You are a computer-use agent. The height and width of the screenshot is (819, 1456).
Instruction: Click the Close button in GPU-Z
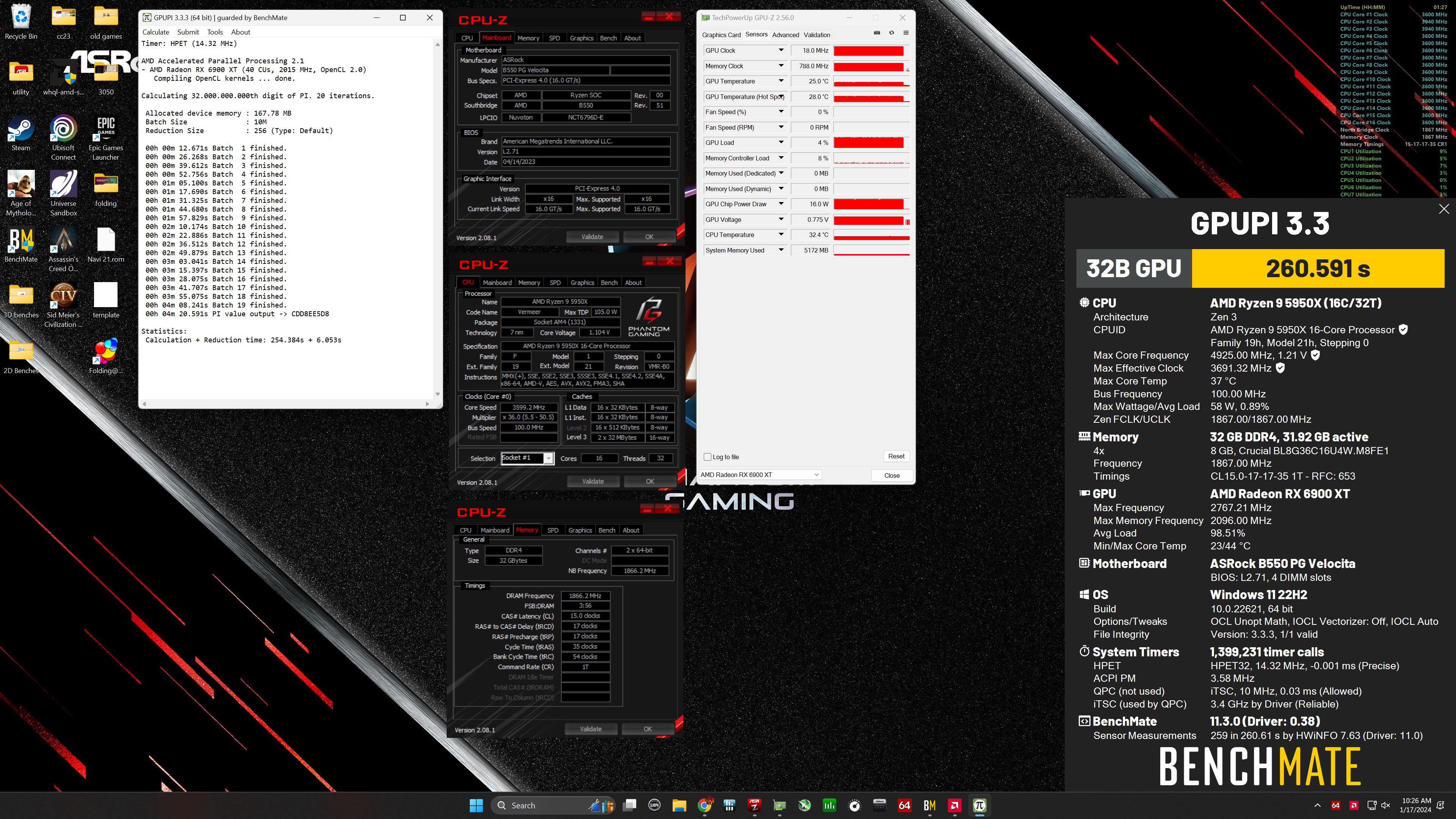(x=892, y=475)
